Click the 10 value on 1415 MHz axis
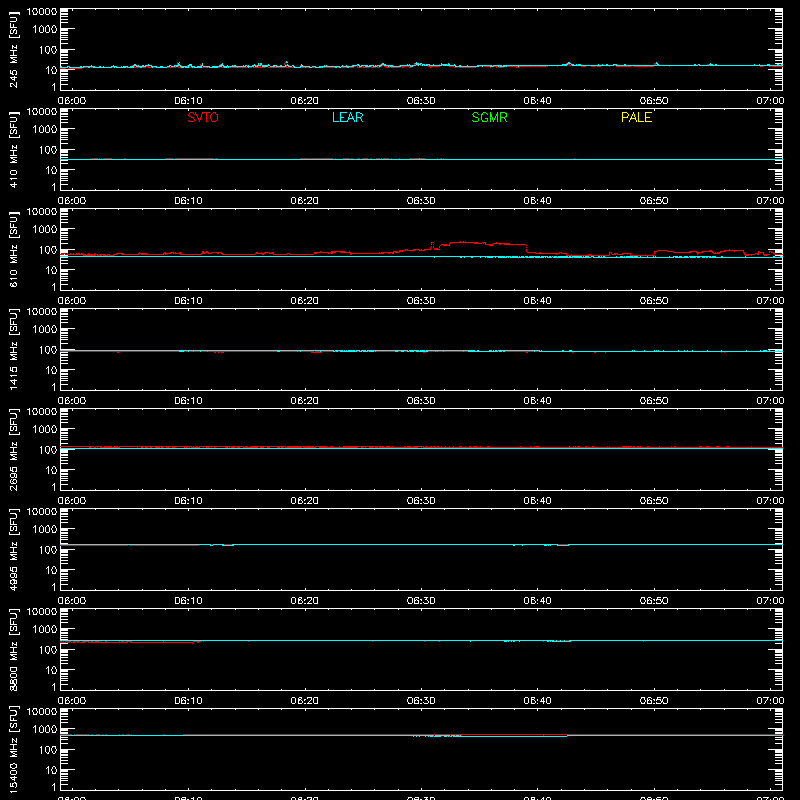The height and width of the screenshot is (800, 800). (x=51, y=370)
